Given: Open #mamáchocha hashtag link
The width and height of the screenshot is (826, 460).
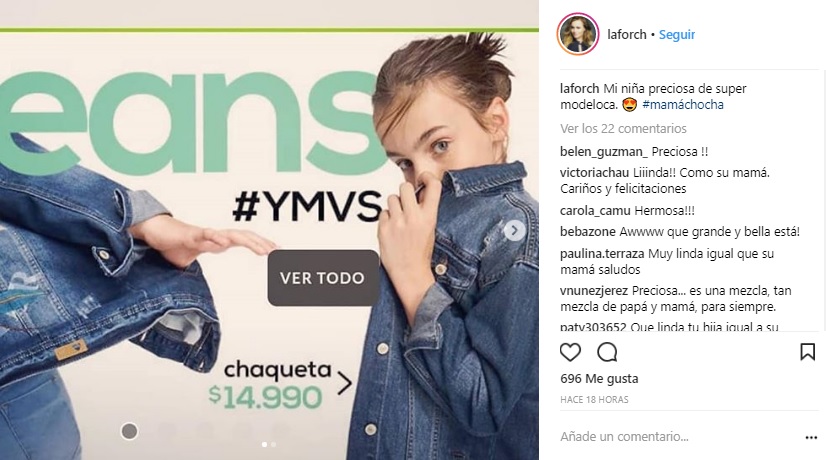Looking at the screenshot, I should click(x=683, y=105).
